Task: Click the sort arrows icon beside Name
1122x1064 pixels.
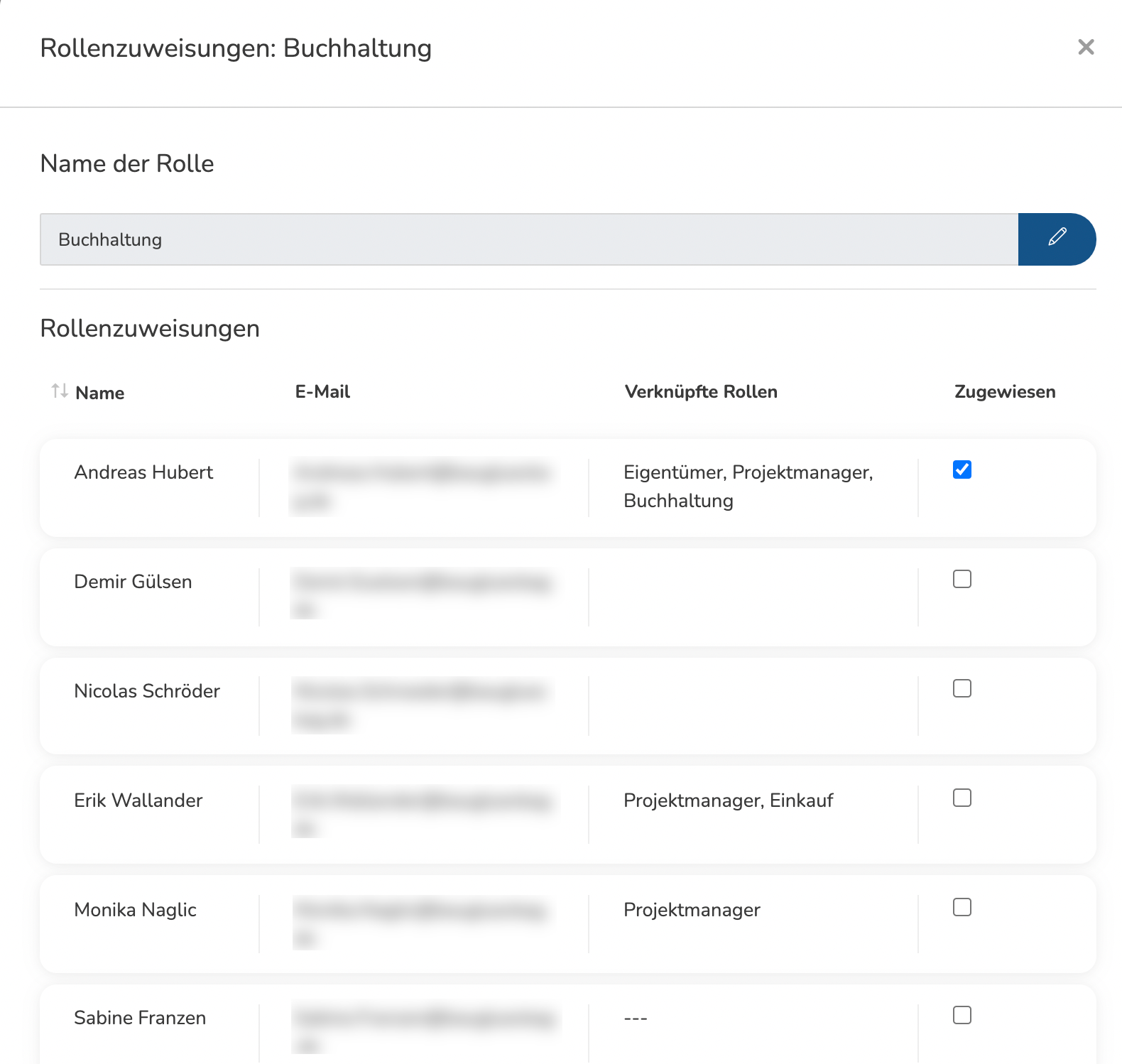Action: click(x=60, y=391)
